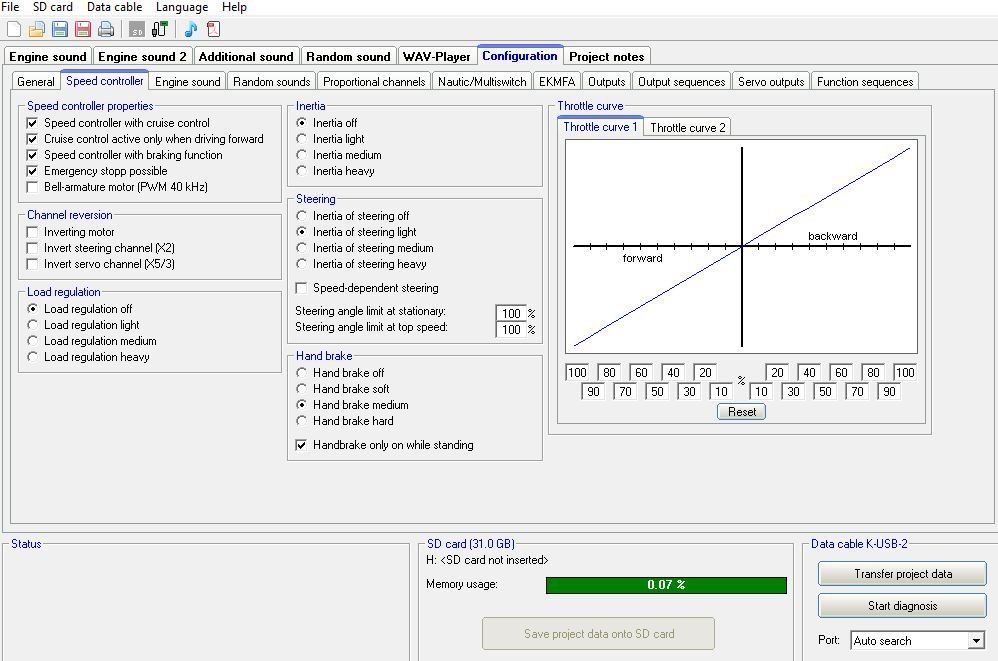This screenshot has height=661, width=998.
Task: Select Hand brake hard option
Action: point(302,421)
